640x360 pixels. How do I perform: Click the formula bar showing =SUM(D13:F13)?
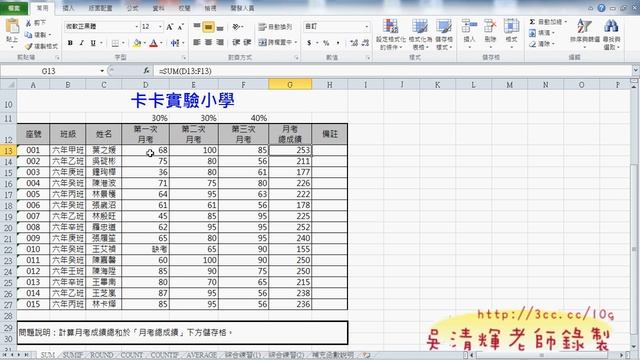tap(393, 71)
